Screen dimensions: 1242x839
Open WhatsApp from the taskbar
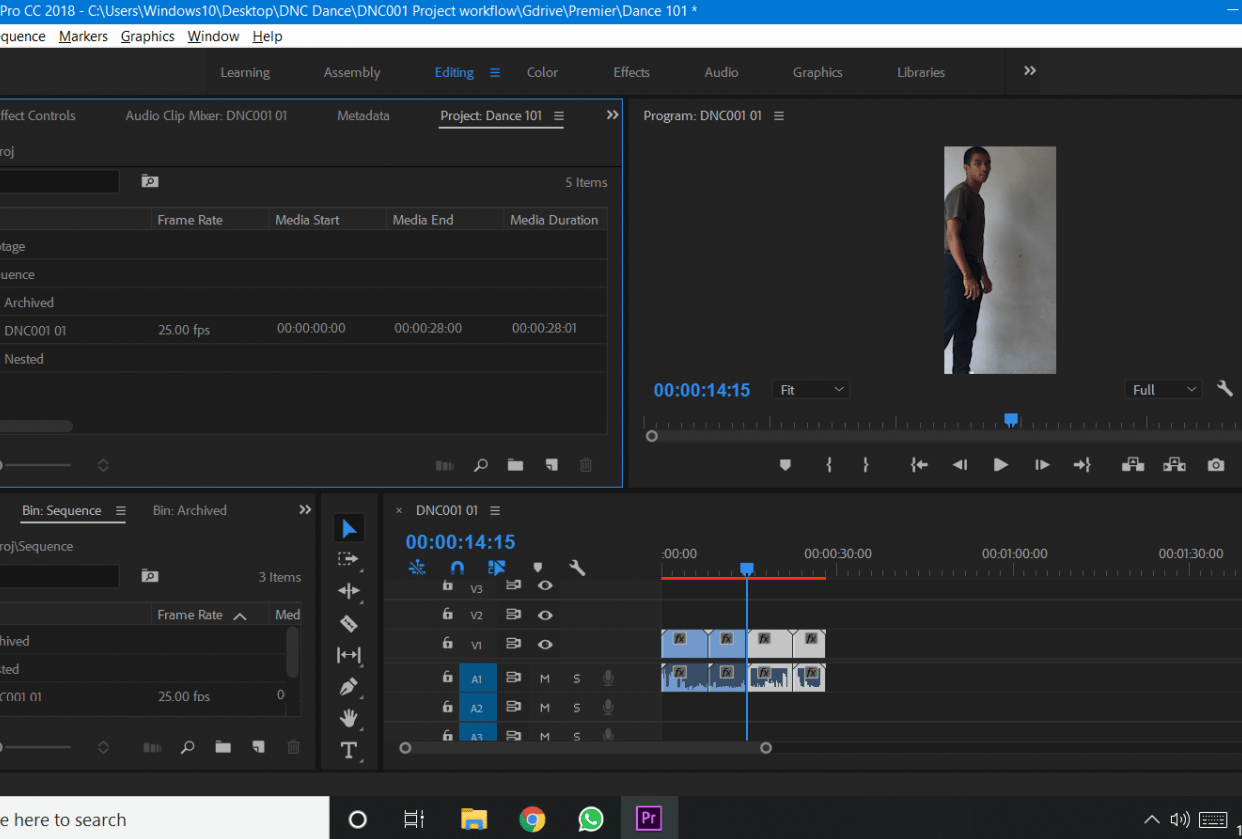[x=591, y=819]
